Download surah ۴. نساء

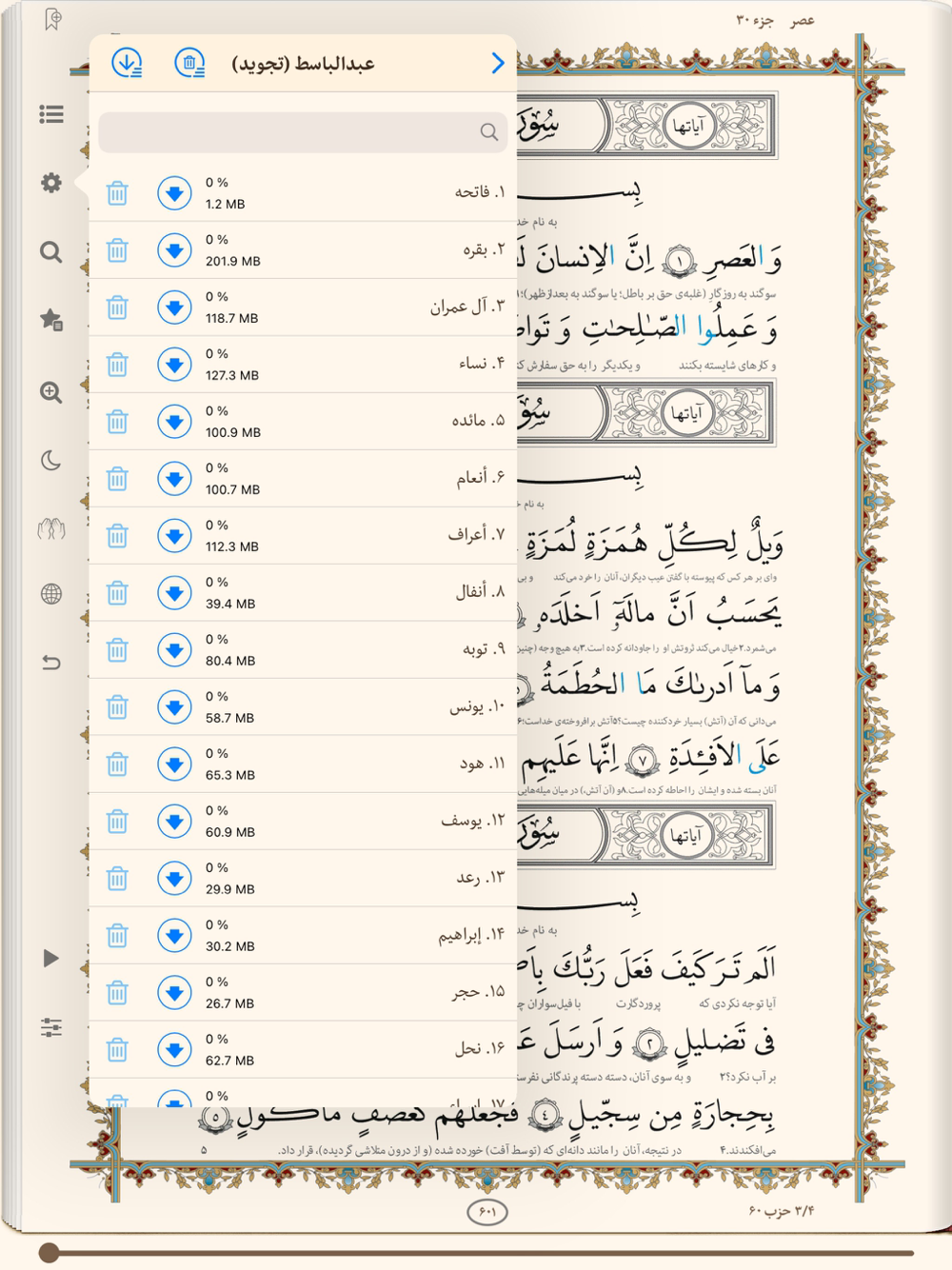pyautogui.click(x=174, y=365)
